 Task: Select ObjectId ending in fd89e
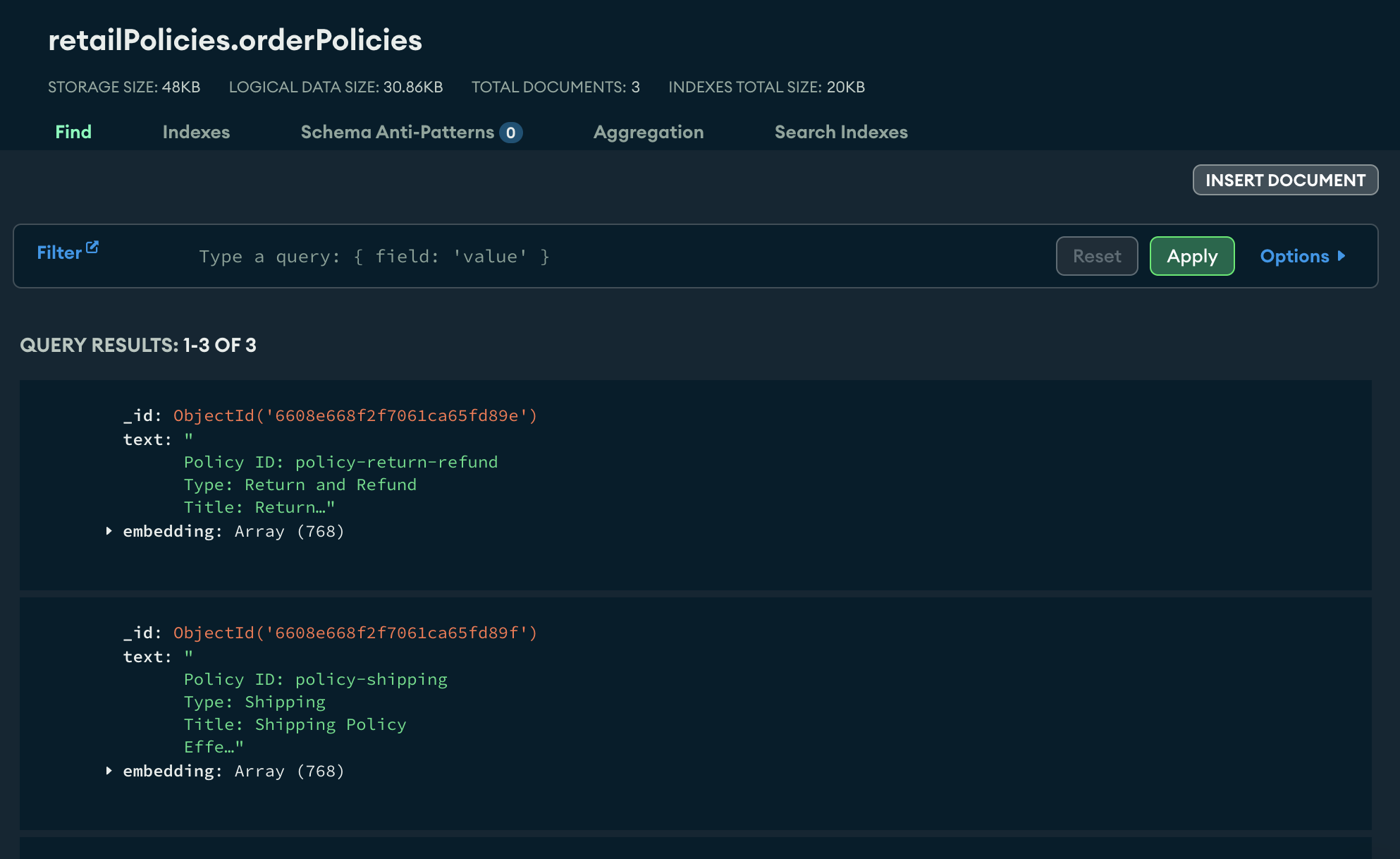[355, 415]
